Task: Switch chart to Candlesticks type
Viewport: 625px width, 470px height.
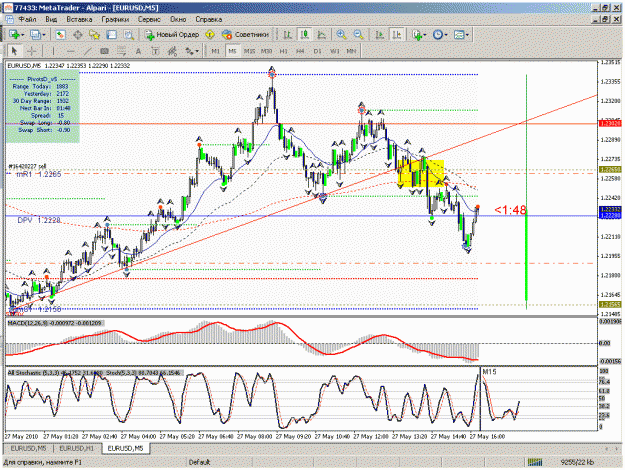Action: click(305, 35)
